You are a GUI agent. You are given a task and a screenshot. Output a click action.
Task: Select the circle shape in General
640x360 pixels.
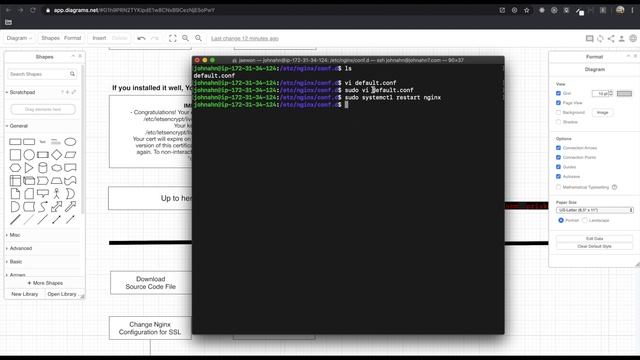[29, 155]
